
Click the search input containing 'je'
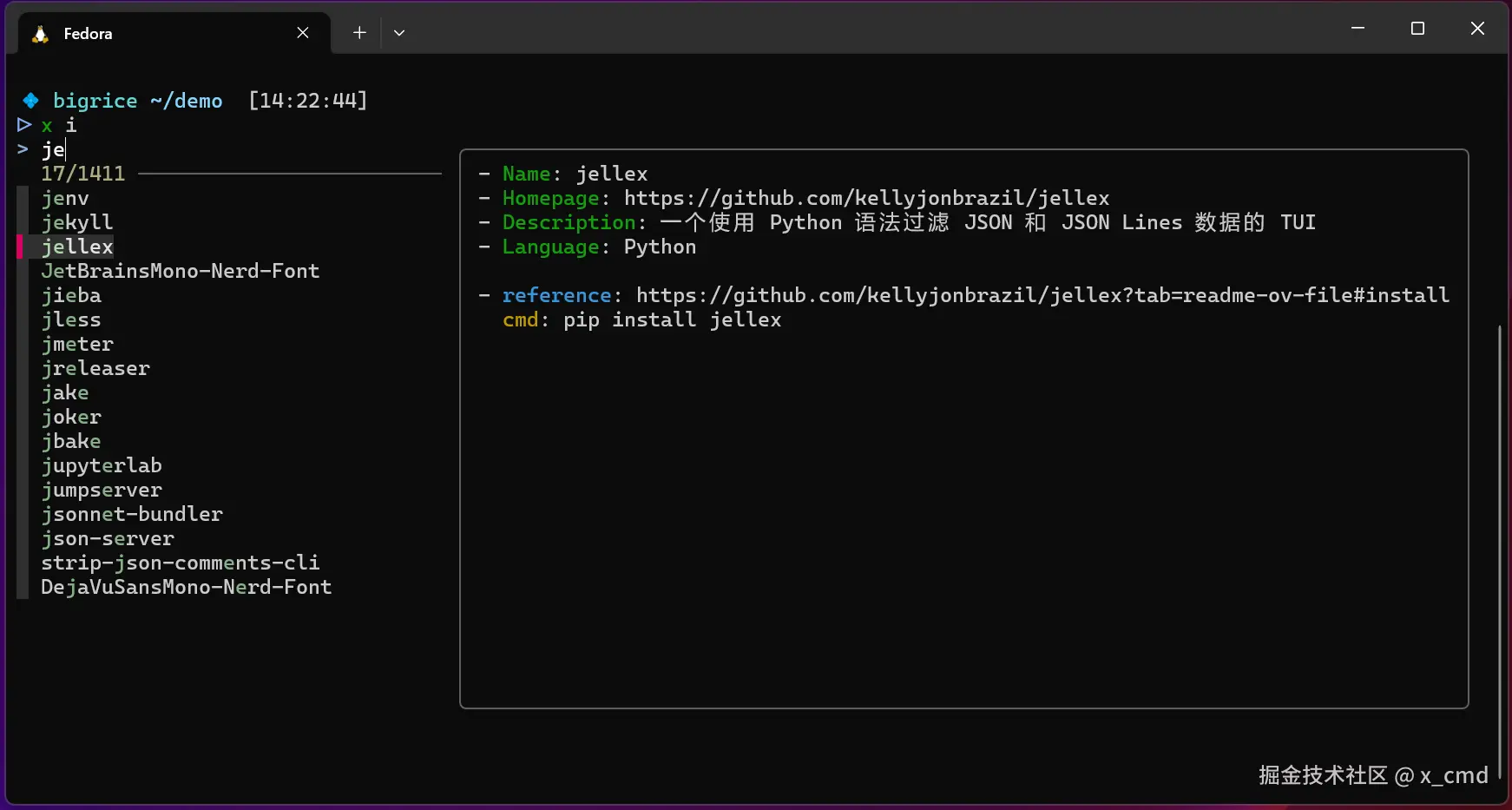(x=54, y=149)
